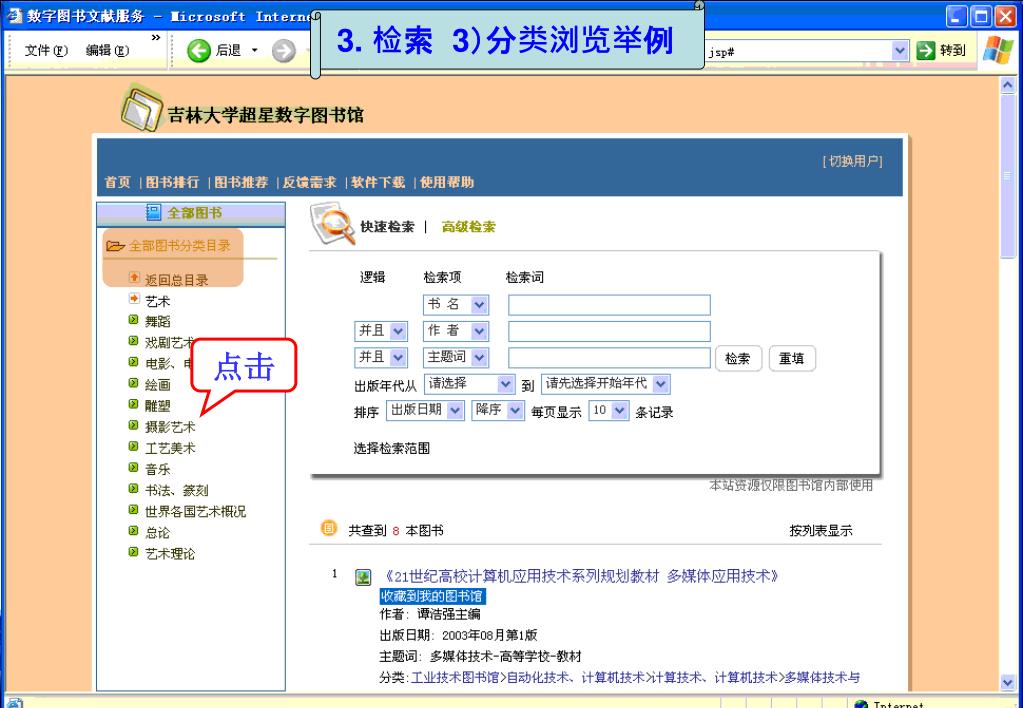Click the green icon beside 舞蹈
The width and height of the screenshot is (1023, 708).
coord(134,320)
